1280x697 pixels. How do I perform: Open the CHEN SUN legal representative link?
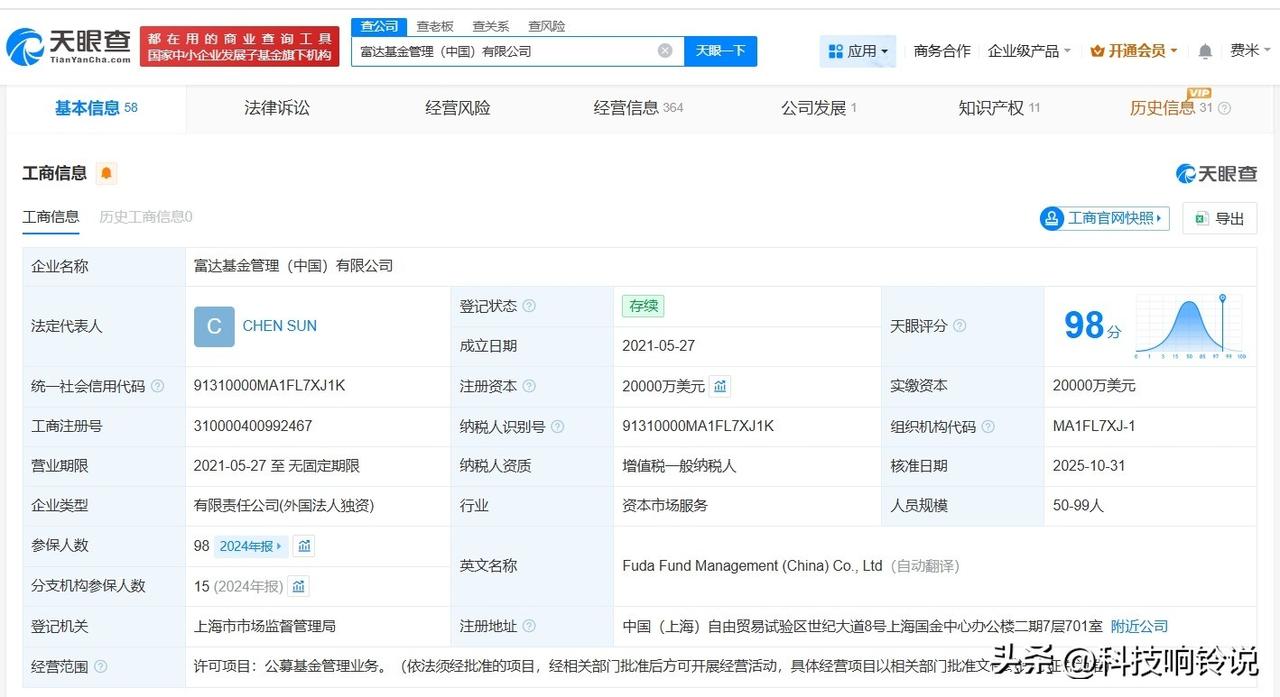(x=280, y=326)
